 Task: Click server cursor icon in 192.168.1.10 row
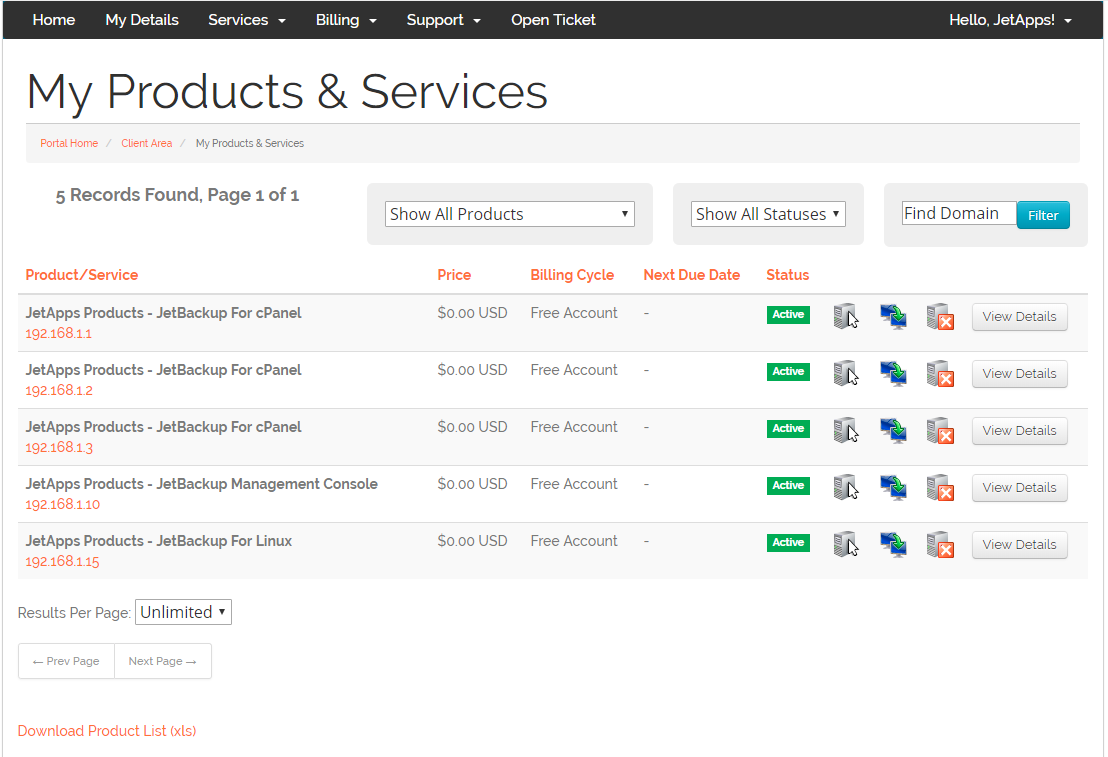tap(846, 487)
